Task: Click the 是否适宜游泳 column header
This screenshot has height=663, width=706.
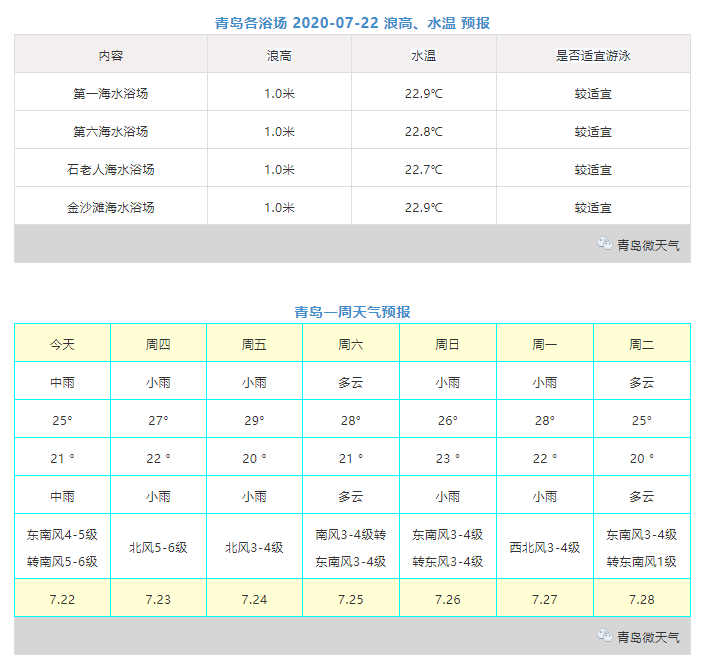Action: coord(593,56)
